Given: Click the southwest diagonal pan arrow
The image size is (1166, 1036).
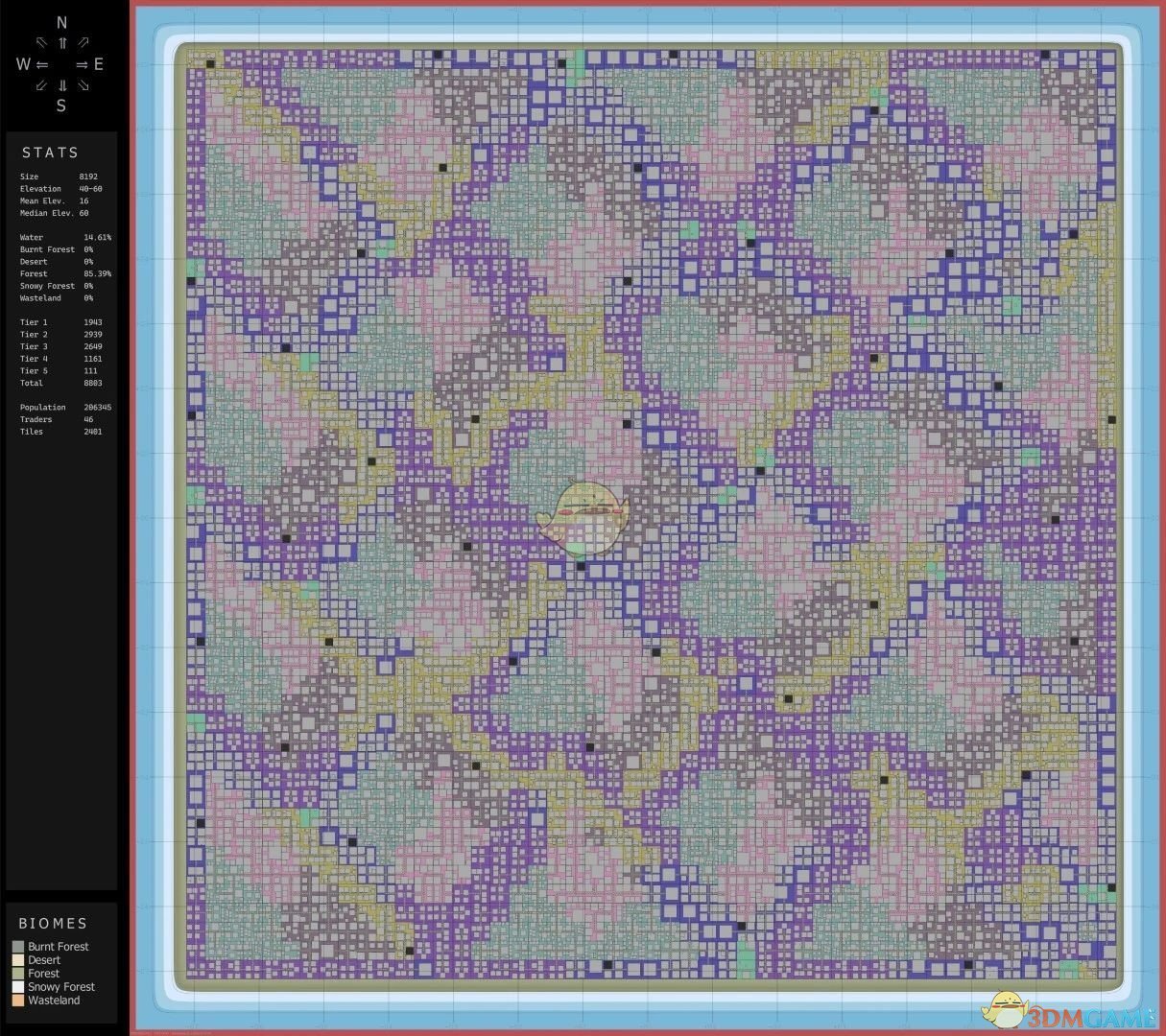Looking at the screenshot, I should point(40,85).
